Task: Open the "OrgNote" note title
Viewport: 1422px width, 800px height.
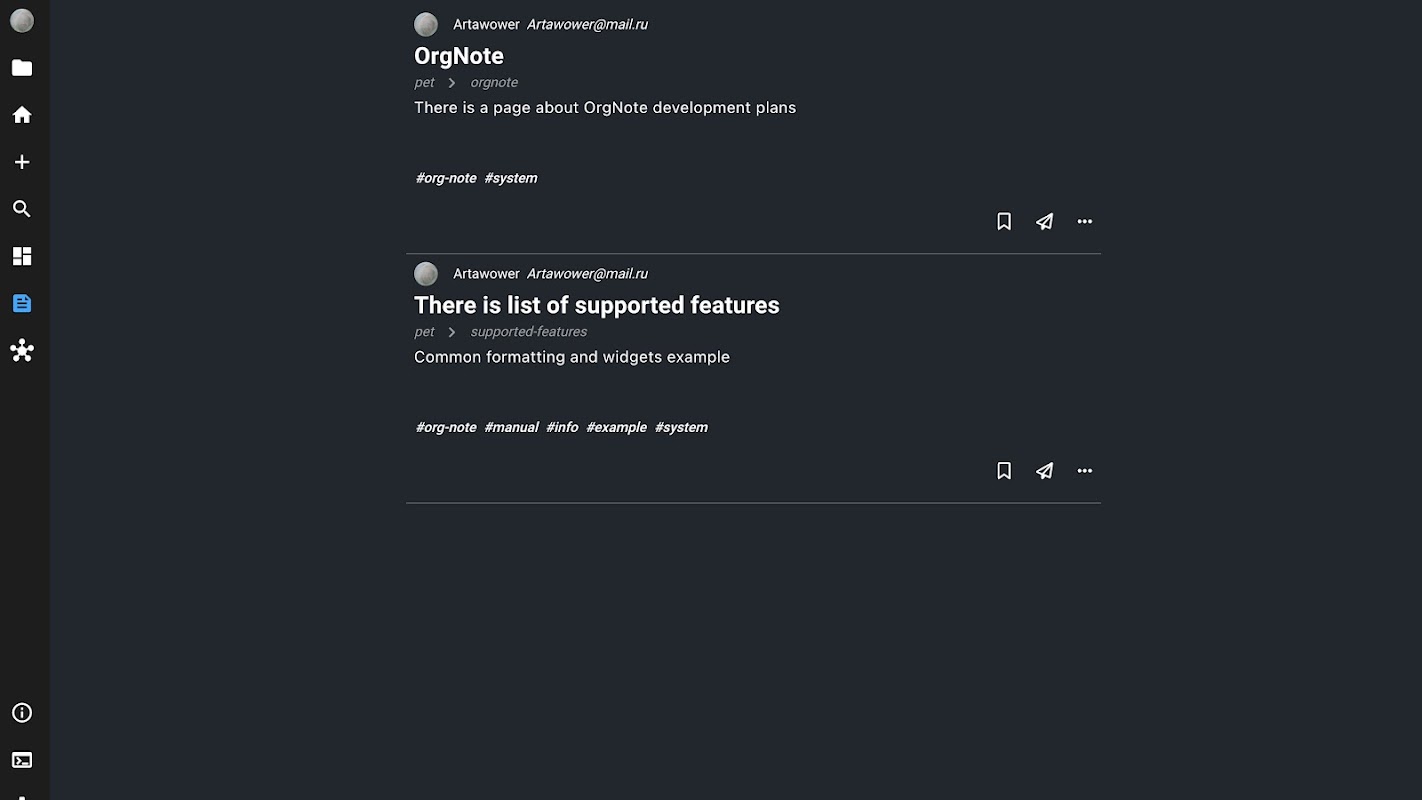Action: pyautogui.click(x=459, y=56)
